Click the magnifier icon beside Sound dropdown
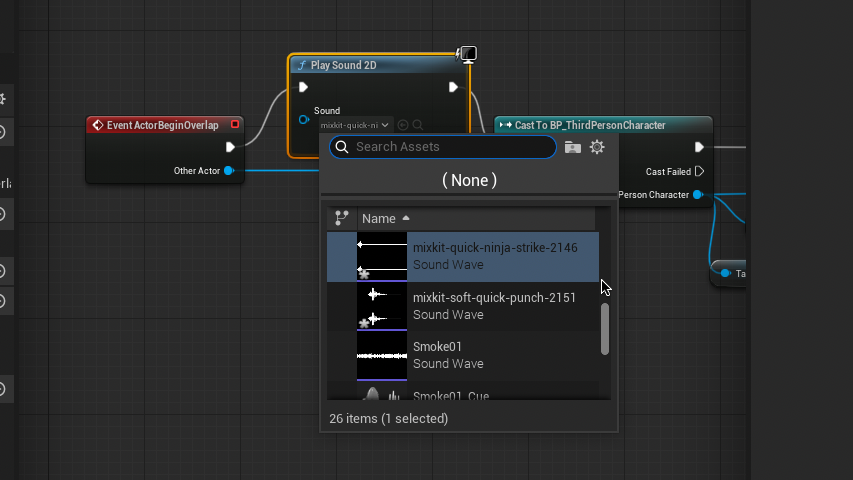The image size is (853, 480). coord(418,125)
